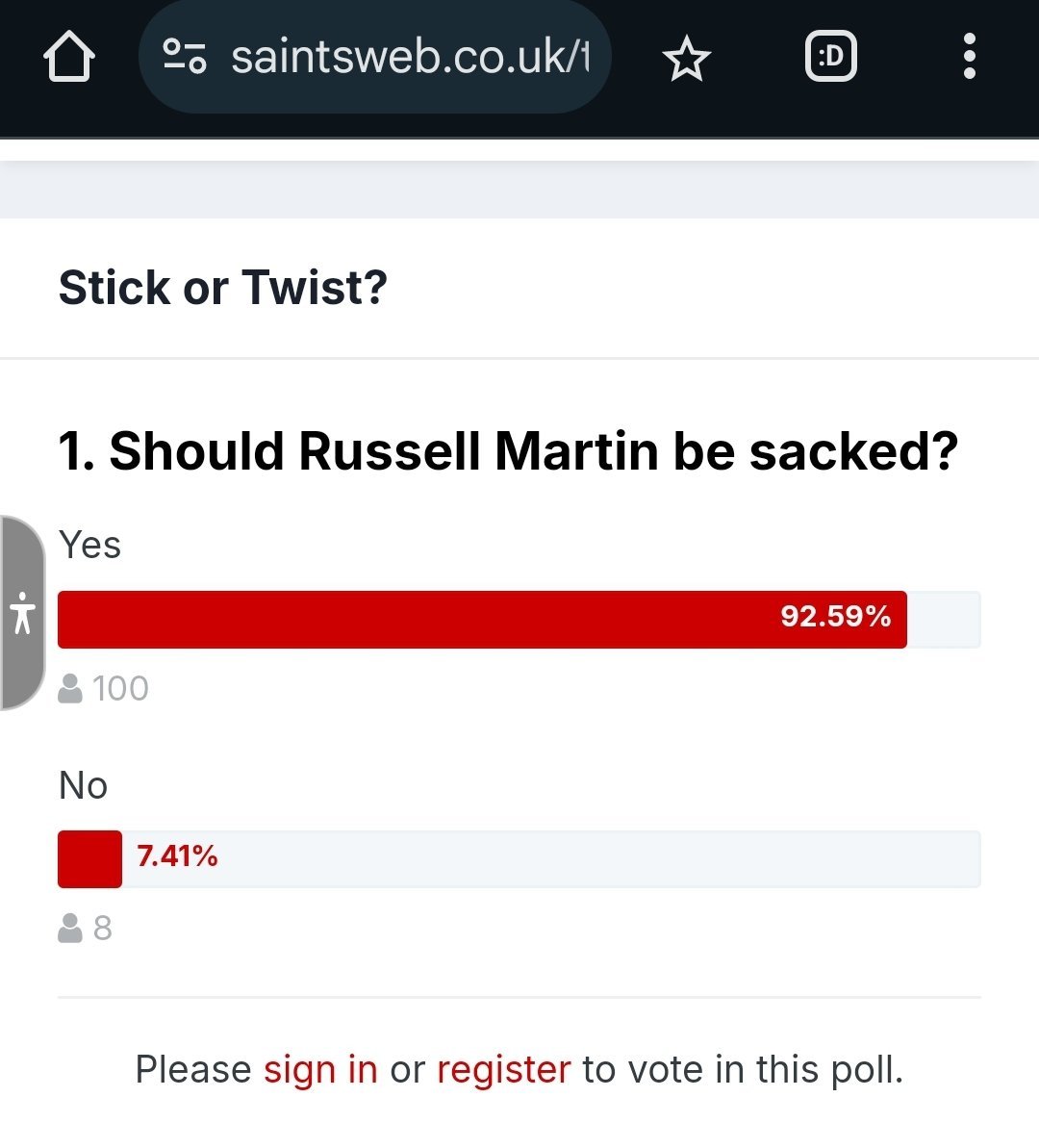The width and height of the screenshot is (1039, 1148).
Task: Click the saintsweb.co.uk address bar
Action: point(374,57)
